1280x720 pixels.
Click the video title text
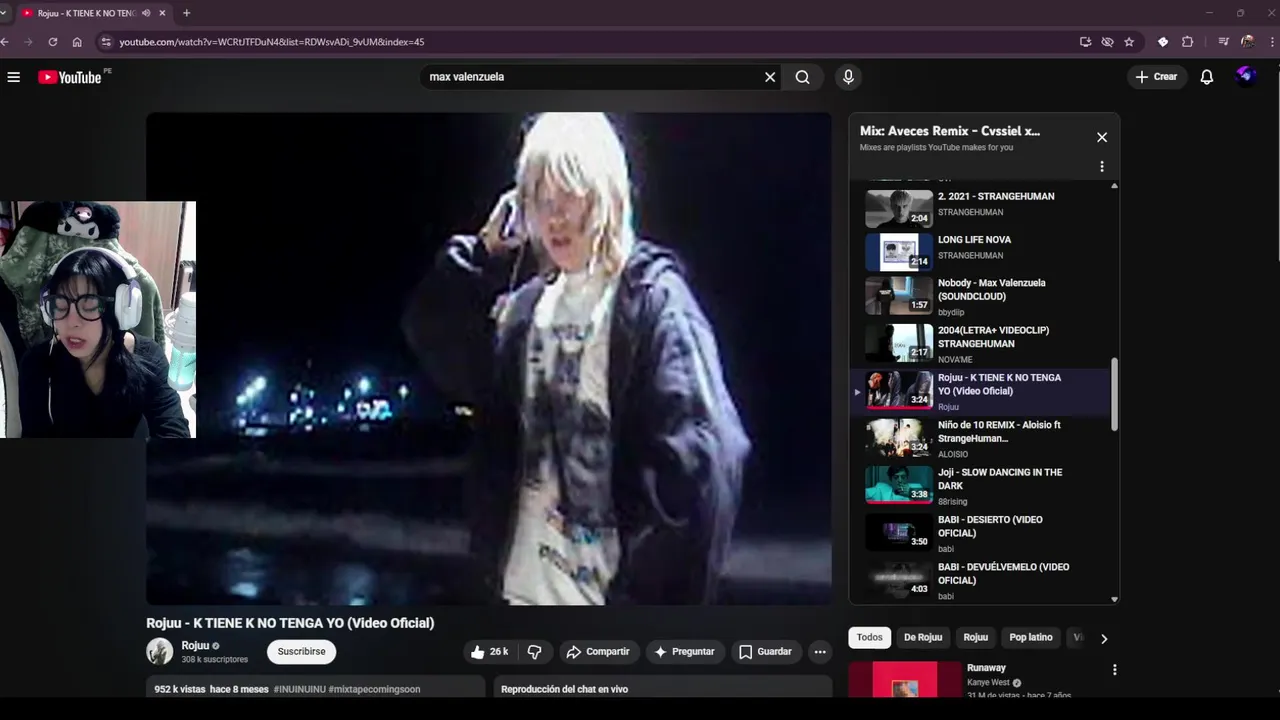pyautogui.click(x=290, y=623)
